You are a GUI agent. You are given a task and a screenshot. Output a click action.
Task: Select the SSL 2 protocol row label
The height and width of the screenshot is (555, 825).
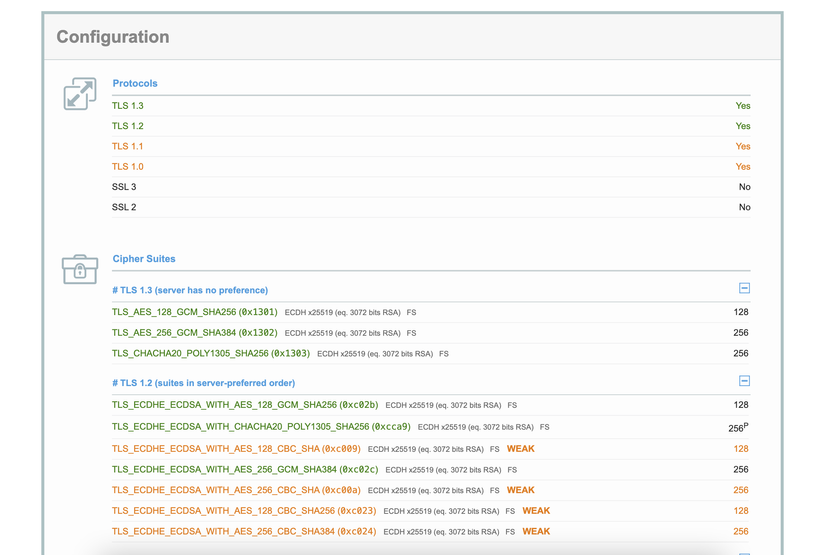point(124,207)
